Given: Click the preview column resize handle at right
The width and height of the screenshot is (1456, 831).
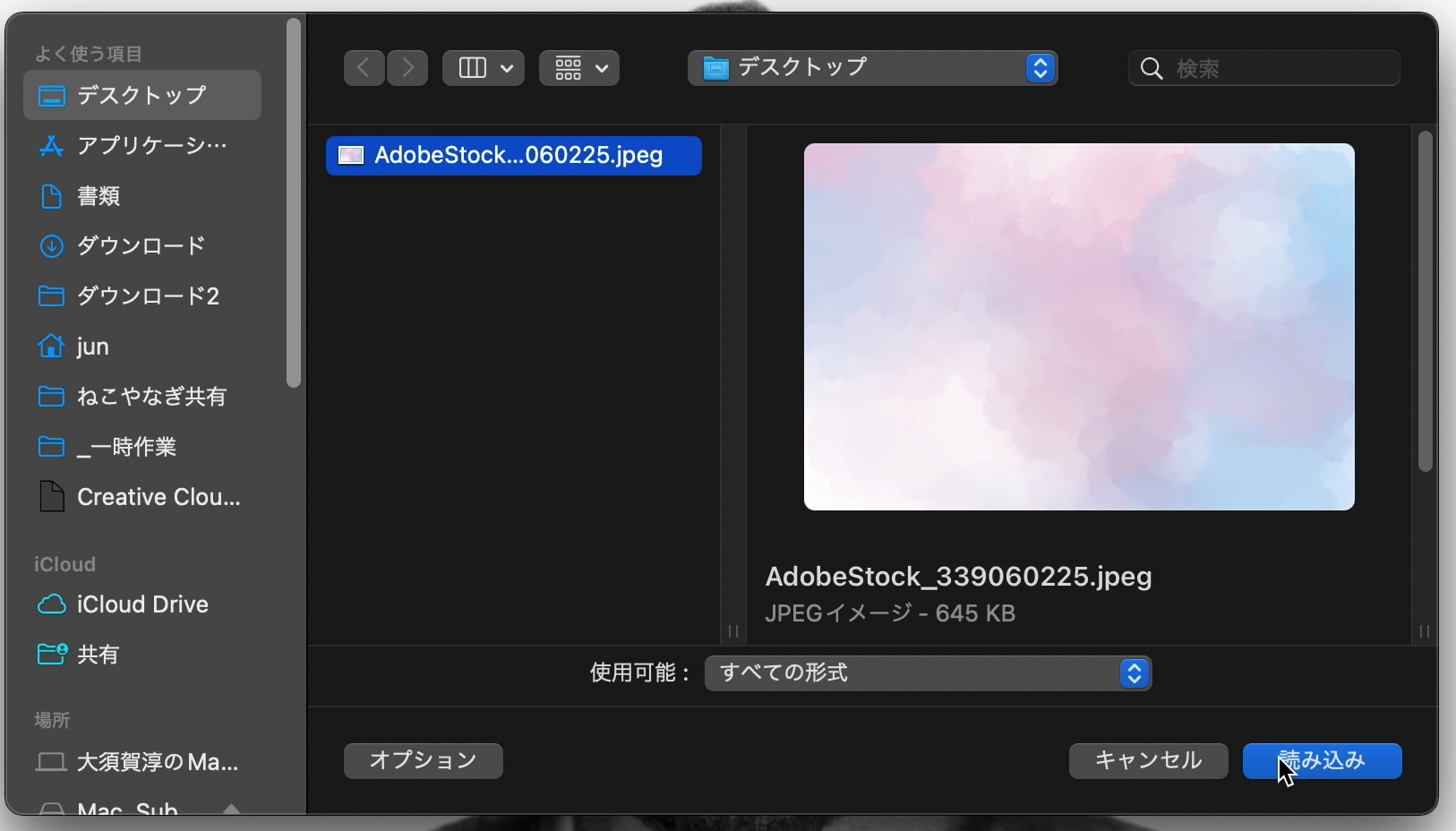Looking at the screenshot, I should (x=1425, y=631).
